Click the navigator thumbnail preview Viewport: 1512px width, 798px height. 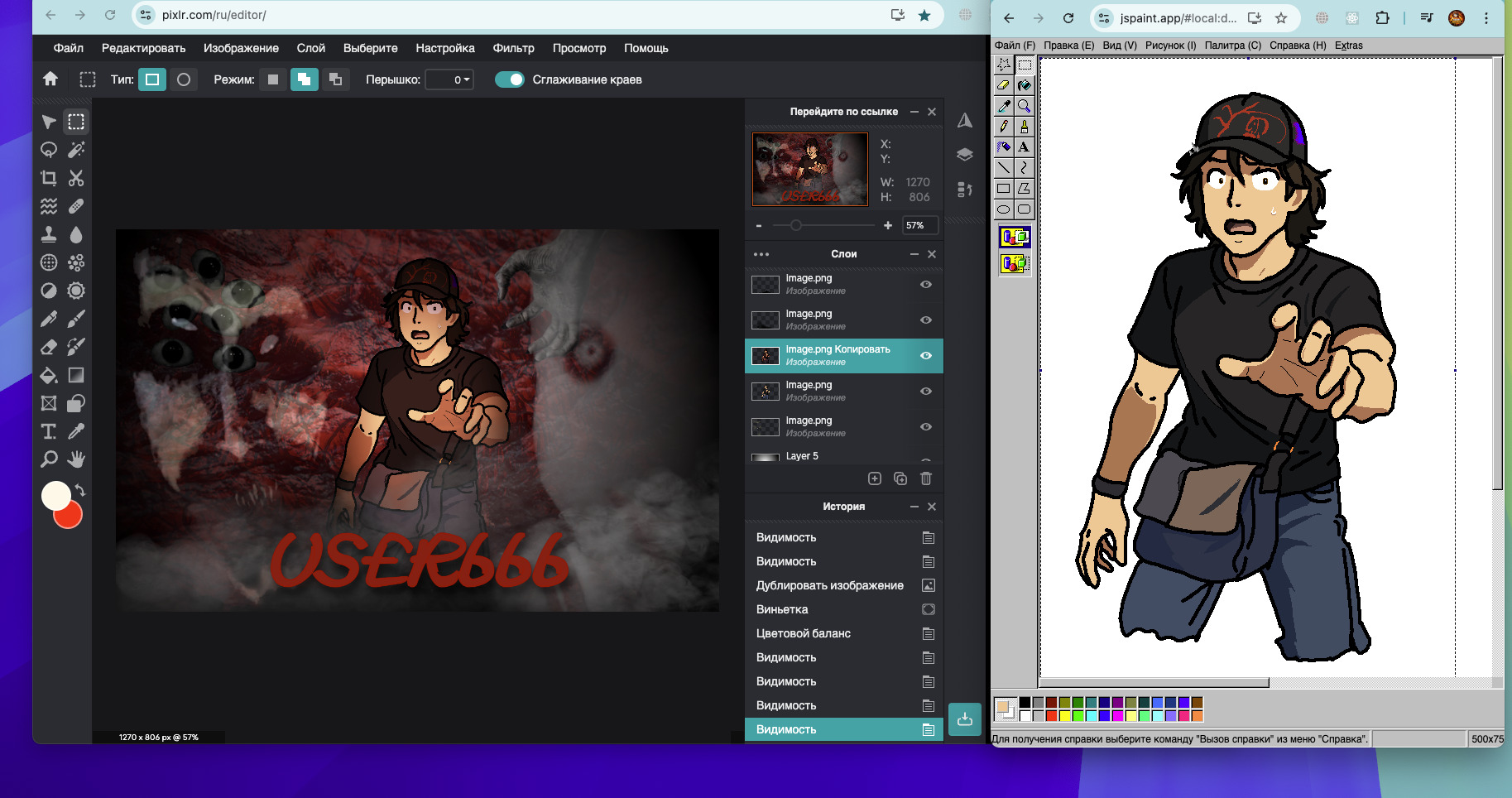810,169
